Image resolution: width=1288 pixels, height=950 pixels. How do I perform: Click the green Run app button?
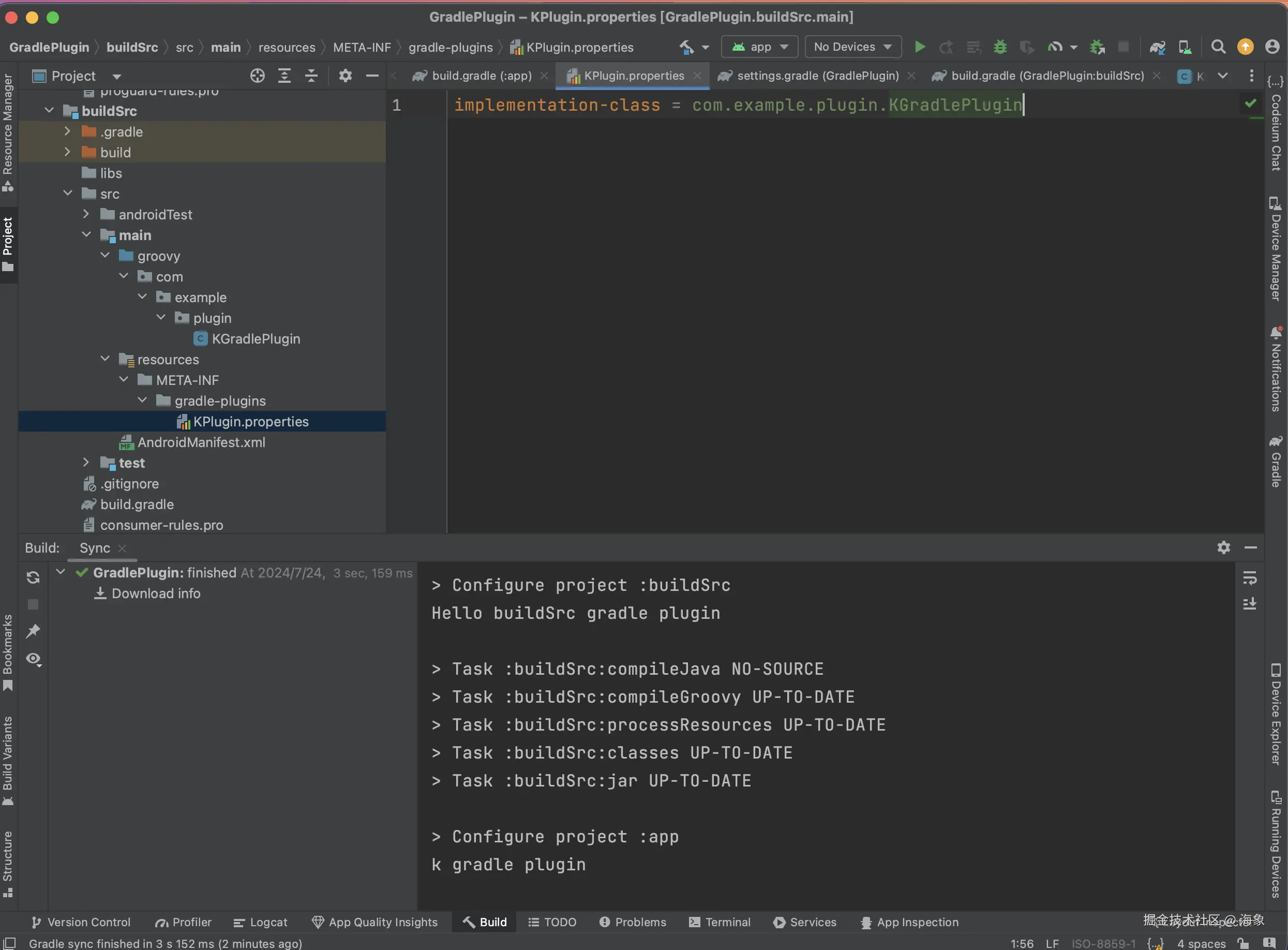920,47
